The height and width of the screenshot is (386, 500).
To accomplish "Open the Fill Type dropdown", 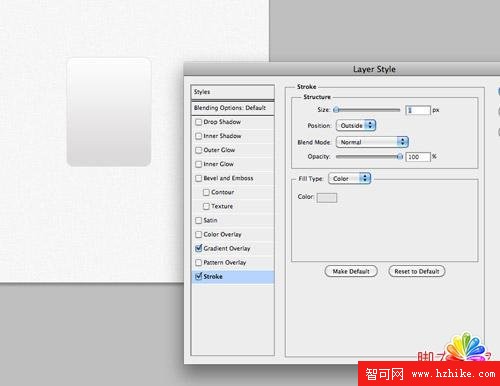I will pyautogui.click(x=349, y=178).
